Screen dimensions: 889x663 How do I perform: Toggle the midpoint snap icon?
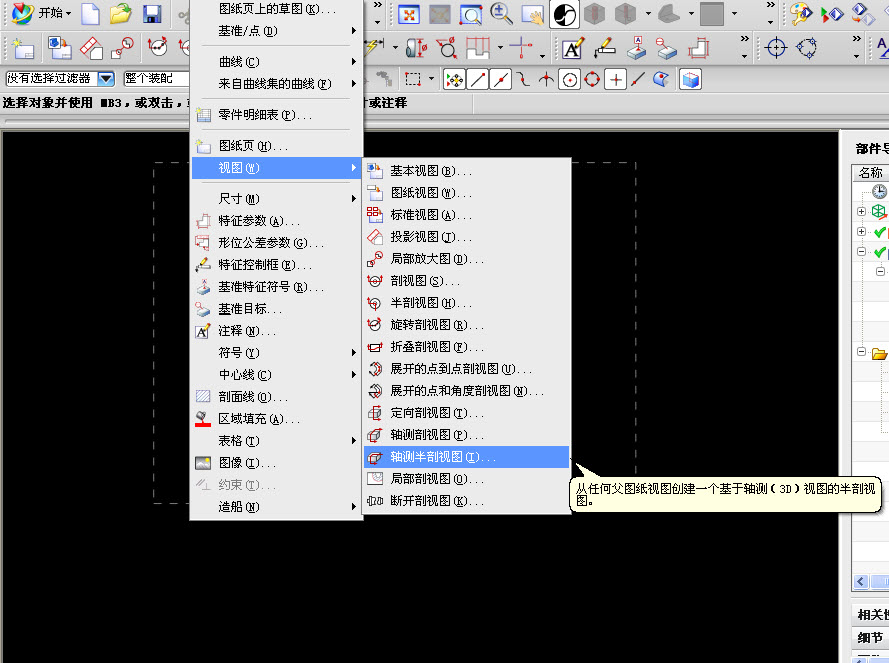[501, 79]
